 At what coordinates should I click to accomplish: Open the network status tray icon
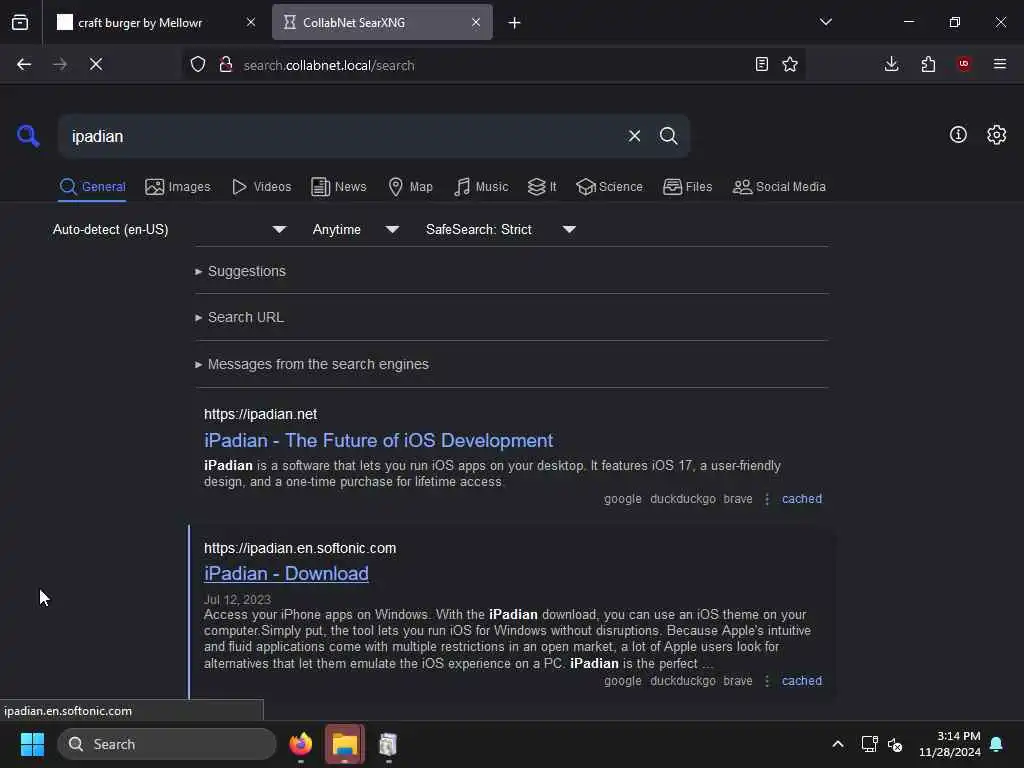tap(869, 744)
